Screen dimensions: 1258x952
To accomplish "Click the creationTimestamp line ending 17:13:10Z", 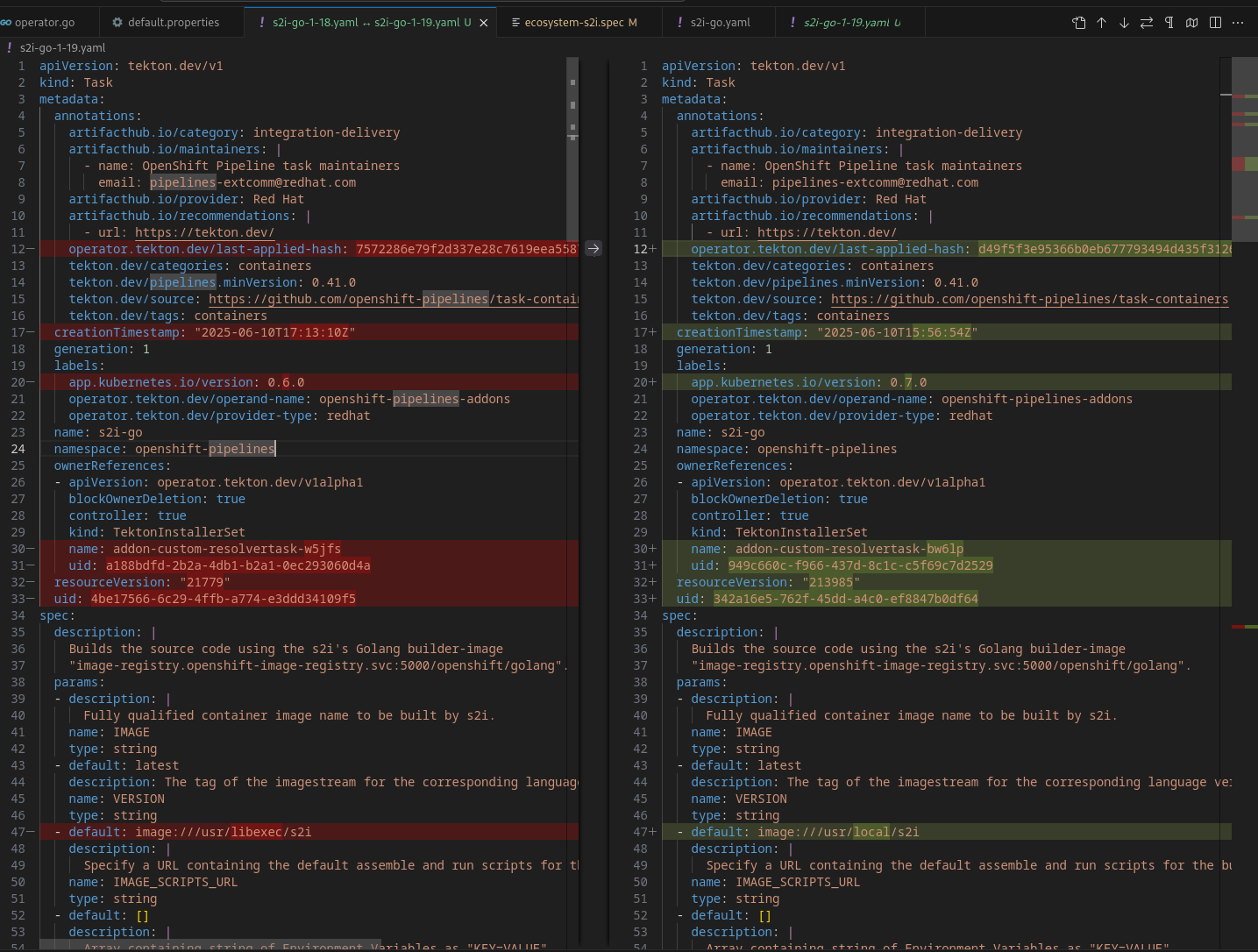I will pos(204,332).
